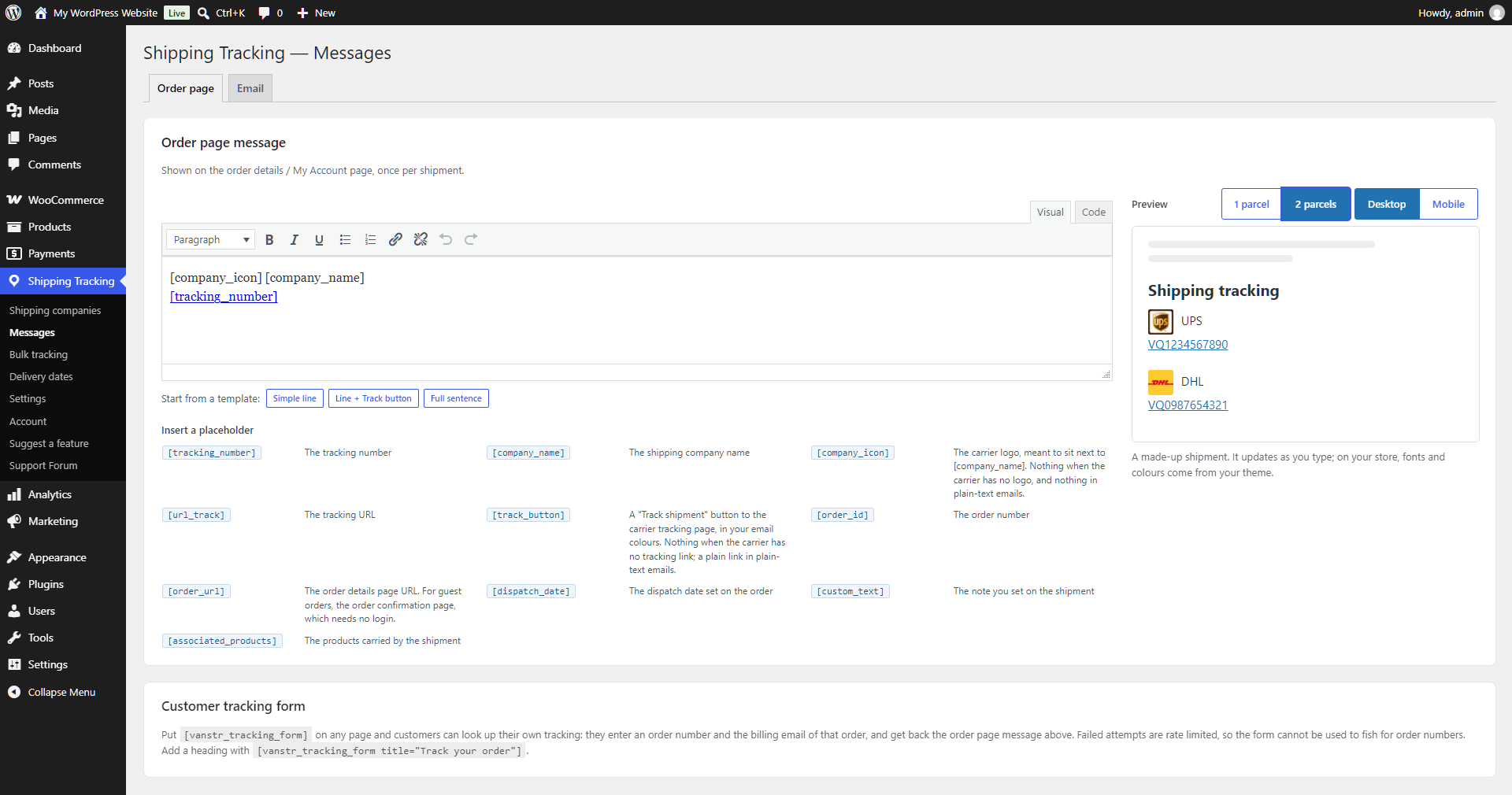This screenshot has width=1512, height=795.
Task: Switch preview to 2 parcels
Action: pyautogui.click(x=1316, y=204)
